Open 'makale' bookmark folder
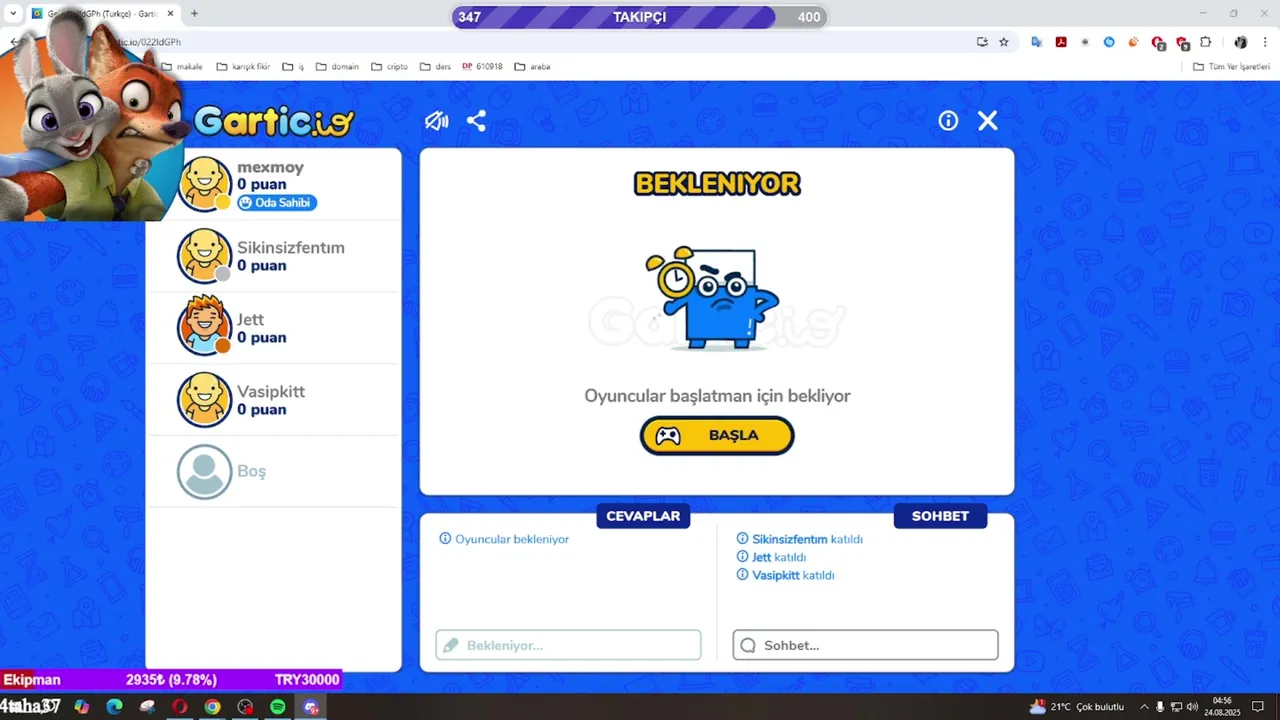 182,67
